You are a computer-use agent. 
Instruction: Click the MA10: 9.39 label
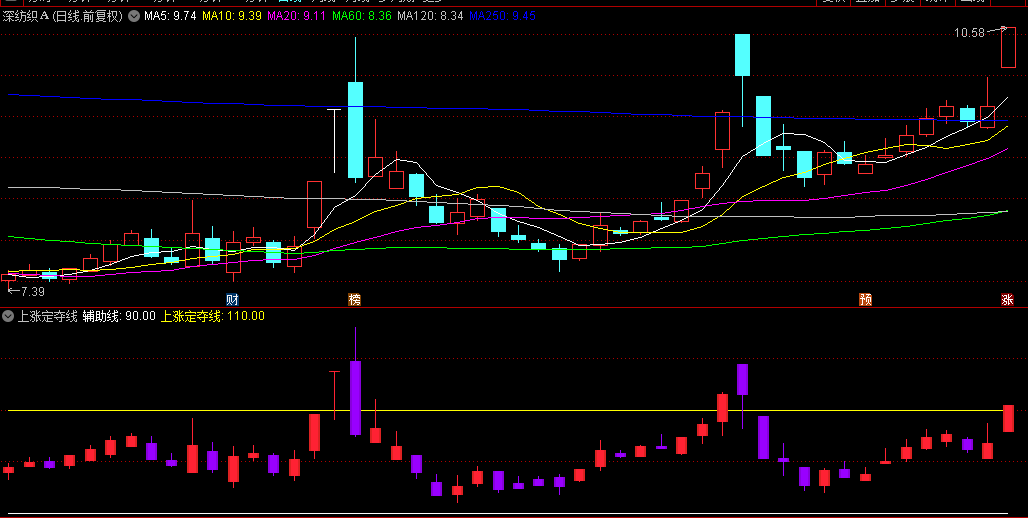coord(233,16)
